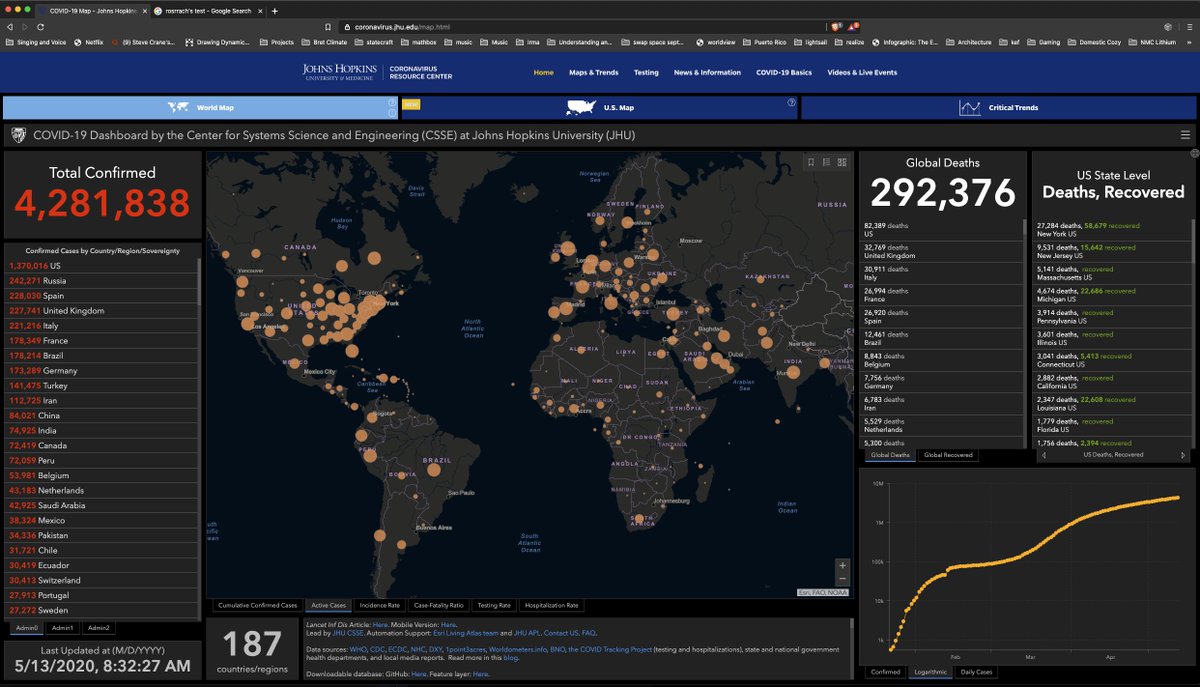Screen dimensions: 1200x687
Task: Switch map to Case-Fatality Ratio tab
Action: [x=439, y=605]
